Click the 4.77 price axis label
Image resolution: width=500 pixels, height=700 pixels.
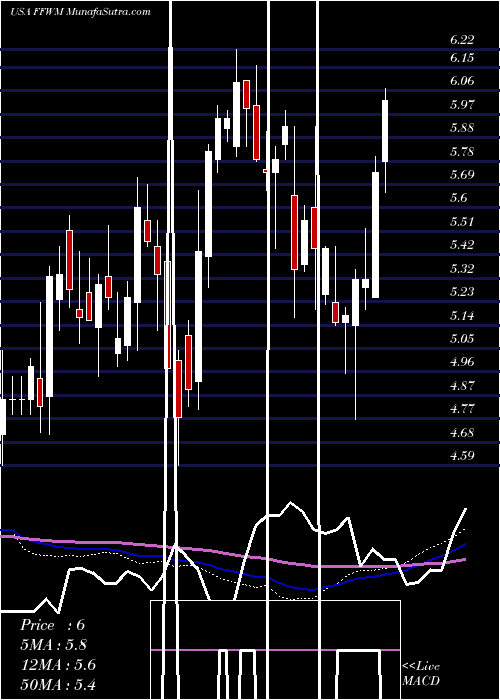(461, 408)
